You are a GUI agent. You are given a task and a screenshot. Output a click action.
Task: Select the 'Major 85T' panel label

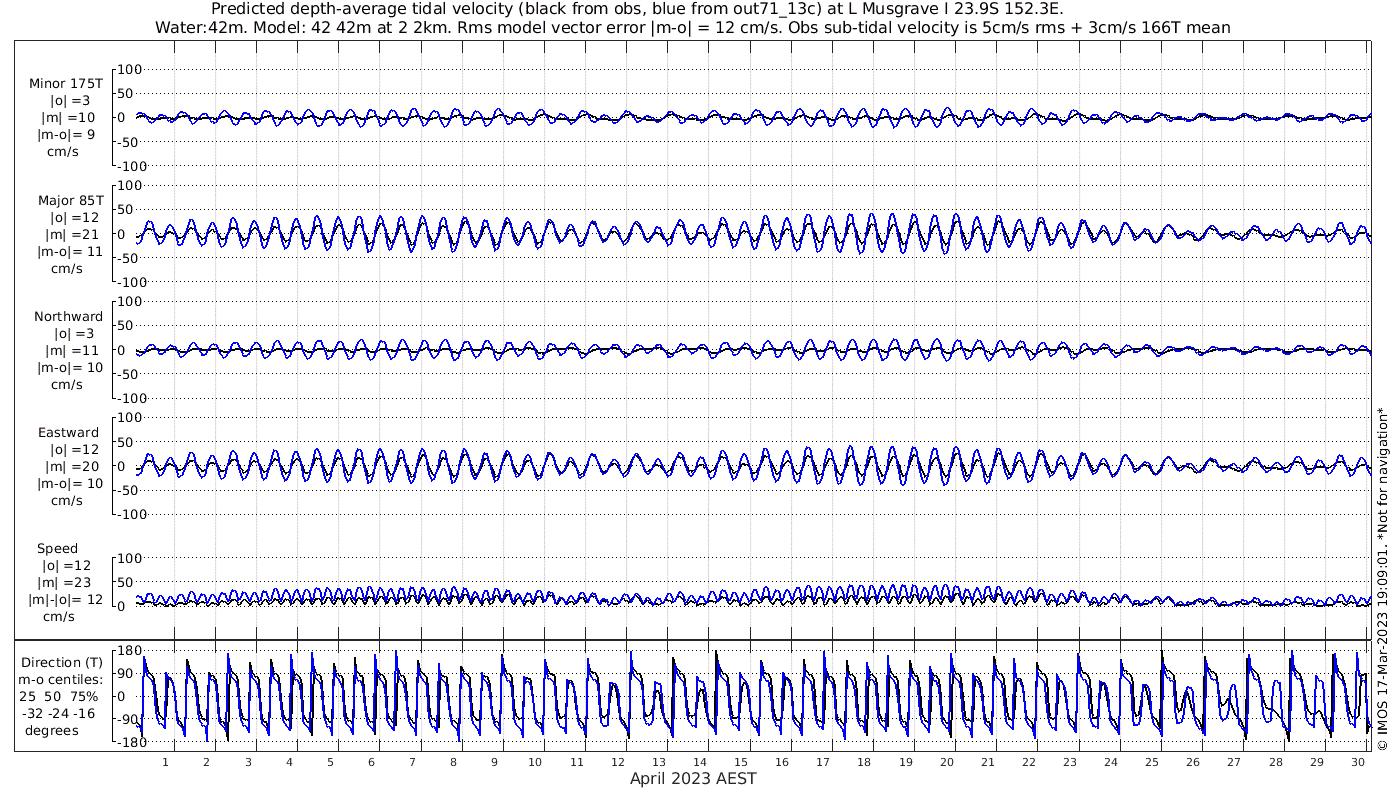coord(70,201)
